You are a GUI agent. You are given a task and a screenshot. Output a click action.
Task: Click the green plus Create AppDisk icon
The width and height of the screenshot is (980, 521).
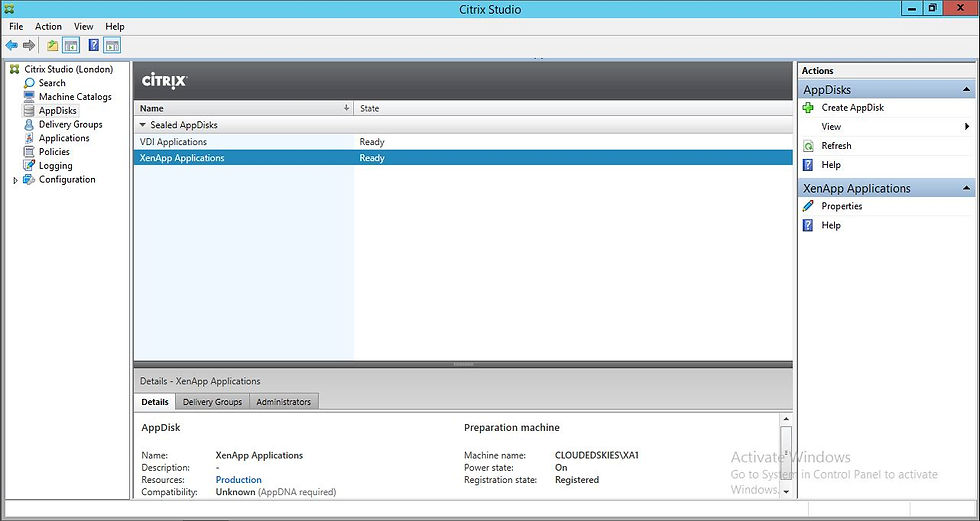[808, 107]
